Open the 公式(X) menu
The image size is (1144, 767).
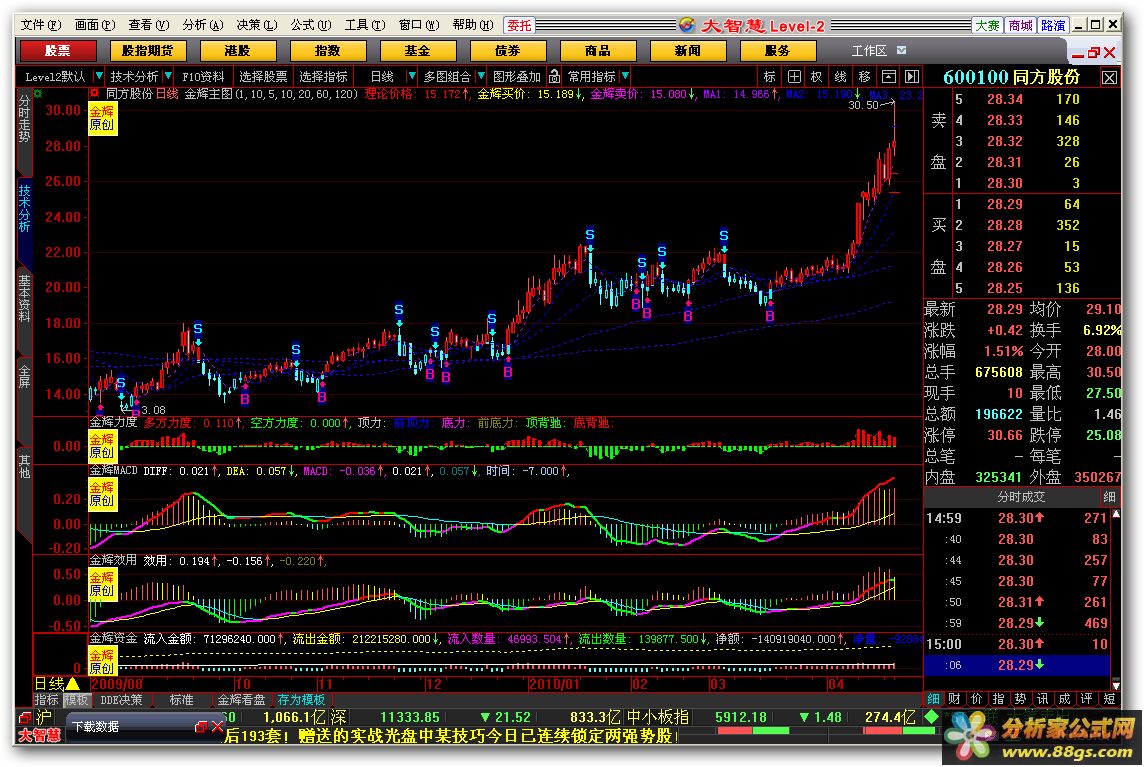(309, 25)
